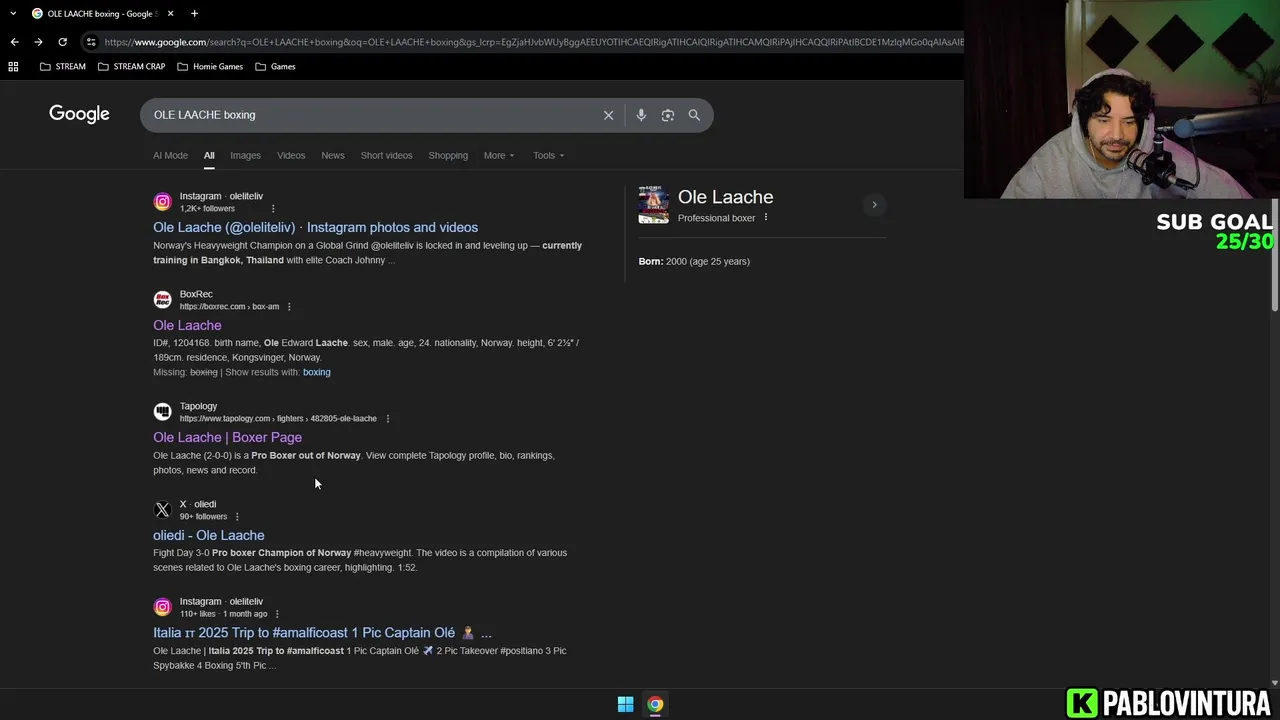Reload the Google search page
The width and height of the screenshot is (1280, 720).
coord(62,42)
